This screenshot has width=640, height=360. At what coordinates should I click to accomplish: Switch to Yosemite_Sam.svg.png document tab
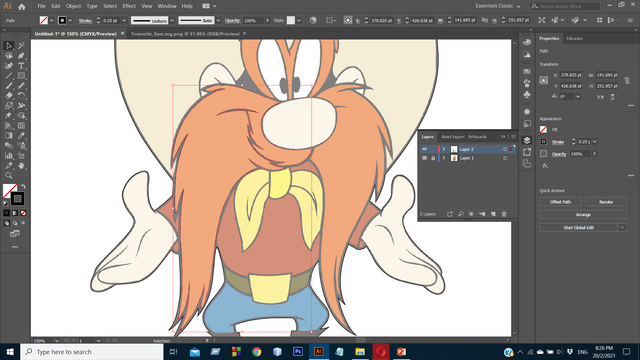pyautogui.click(x=185, y=34)
